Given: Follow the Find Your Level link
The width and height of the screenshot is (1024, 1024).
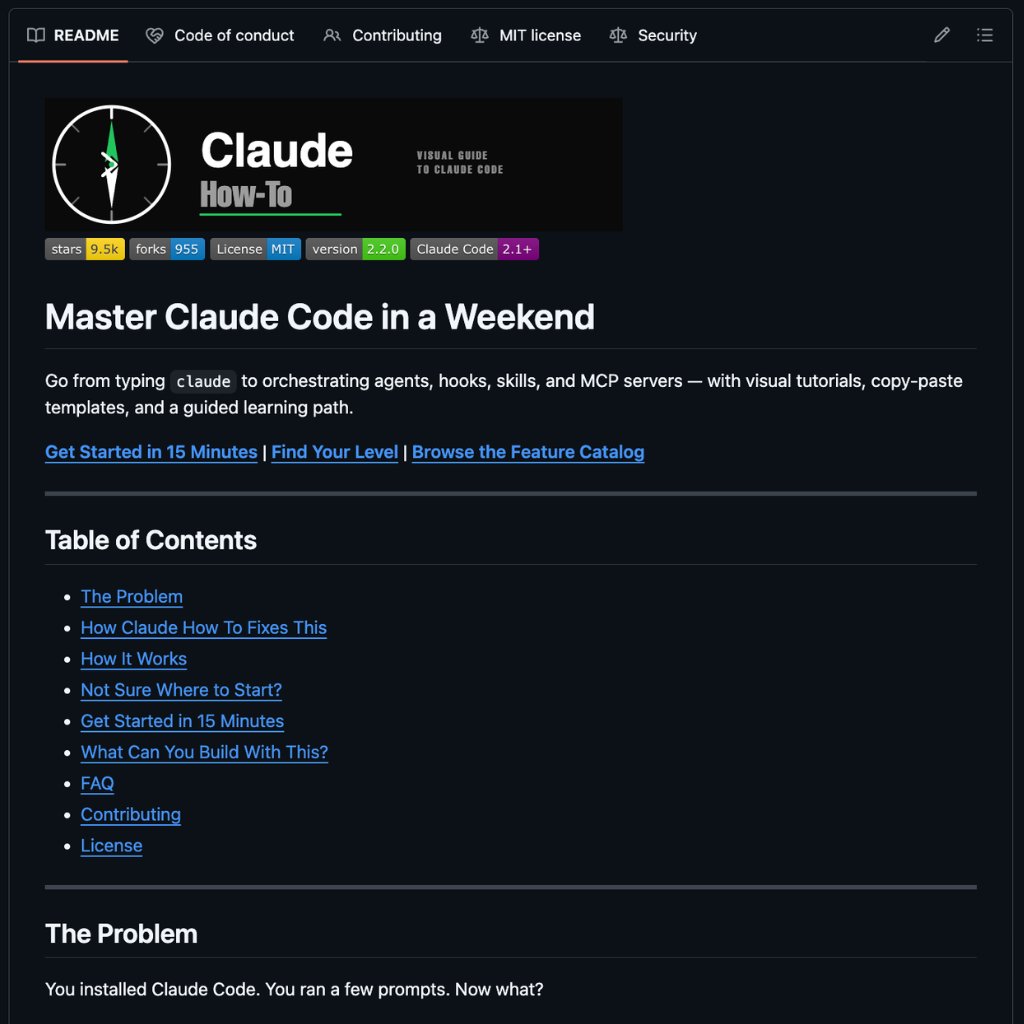Looking at the screenshot, I should pyautogui.click(x=334, y=452).
